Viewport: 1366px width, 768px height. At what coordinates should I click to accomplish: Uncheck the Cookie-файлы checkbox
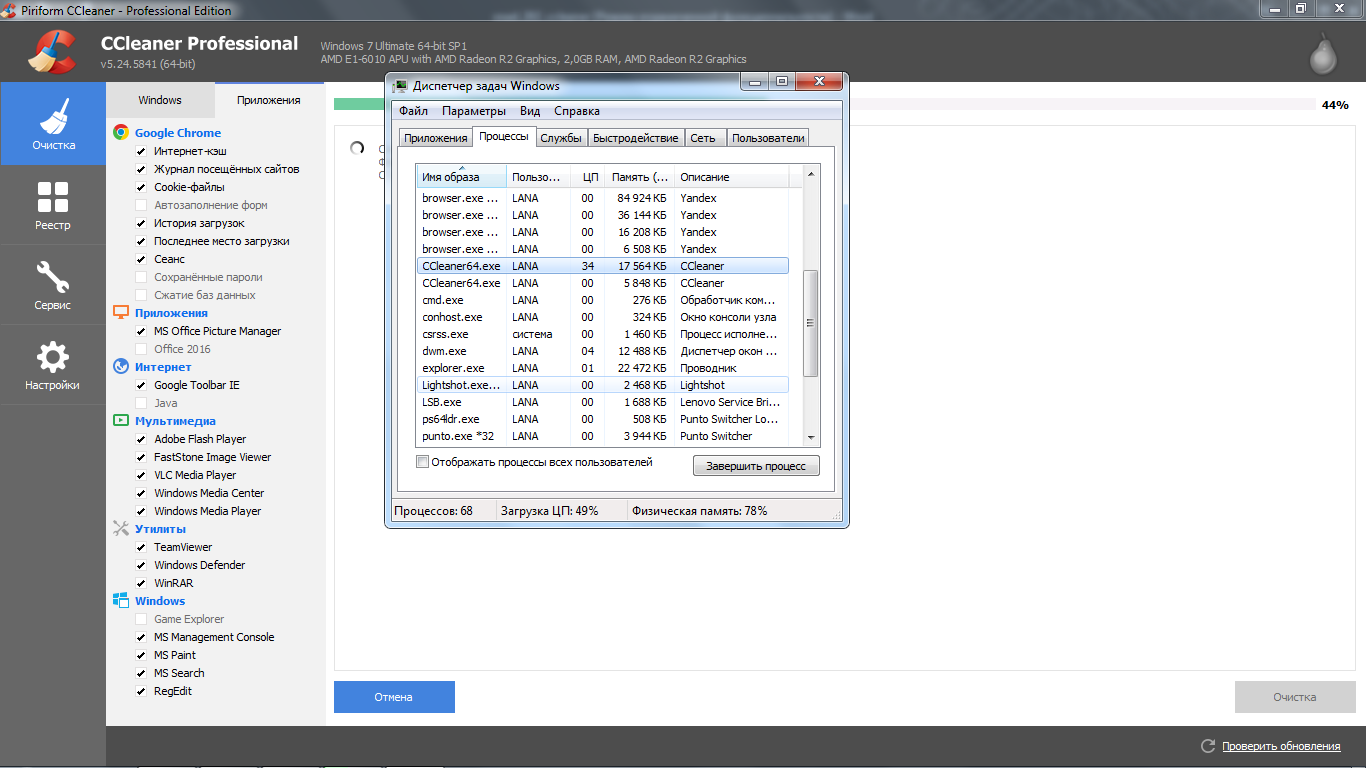141,187
